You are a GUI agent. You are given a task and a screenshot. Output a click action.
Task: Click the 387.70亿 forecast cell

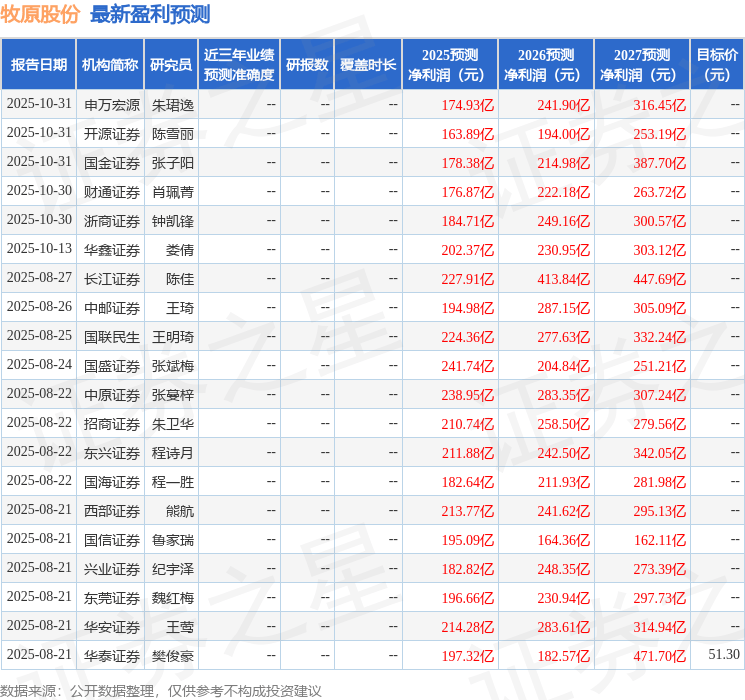659,163
